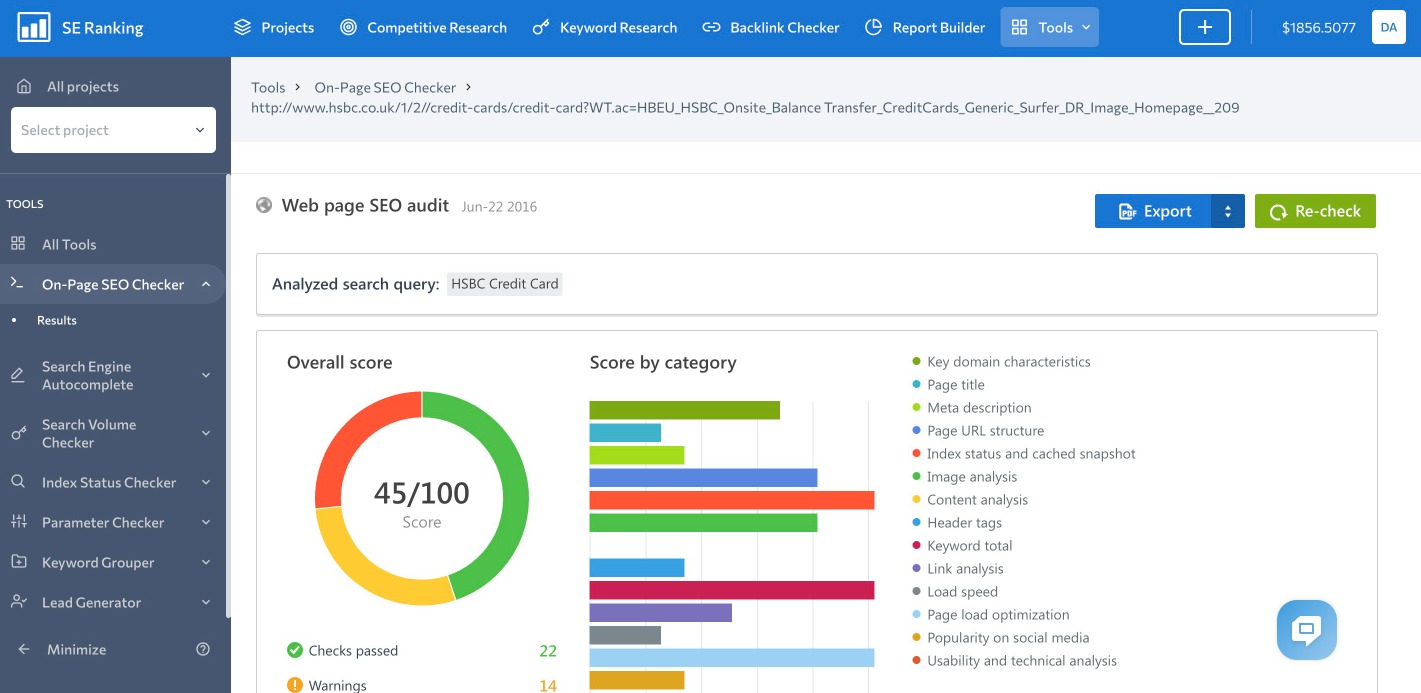Click the Competitive Research target icon
Screen dimensions: 1421x693
tap(348, 27)
